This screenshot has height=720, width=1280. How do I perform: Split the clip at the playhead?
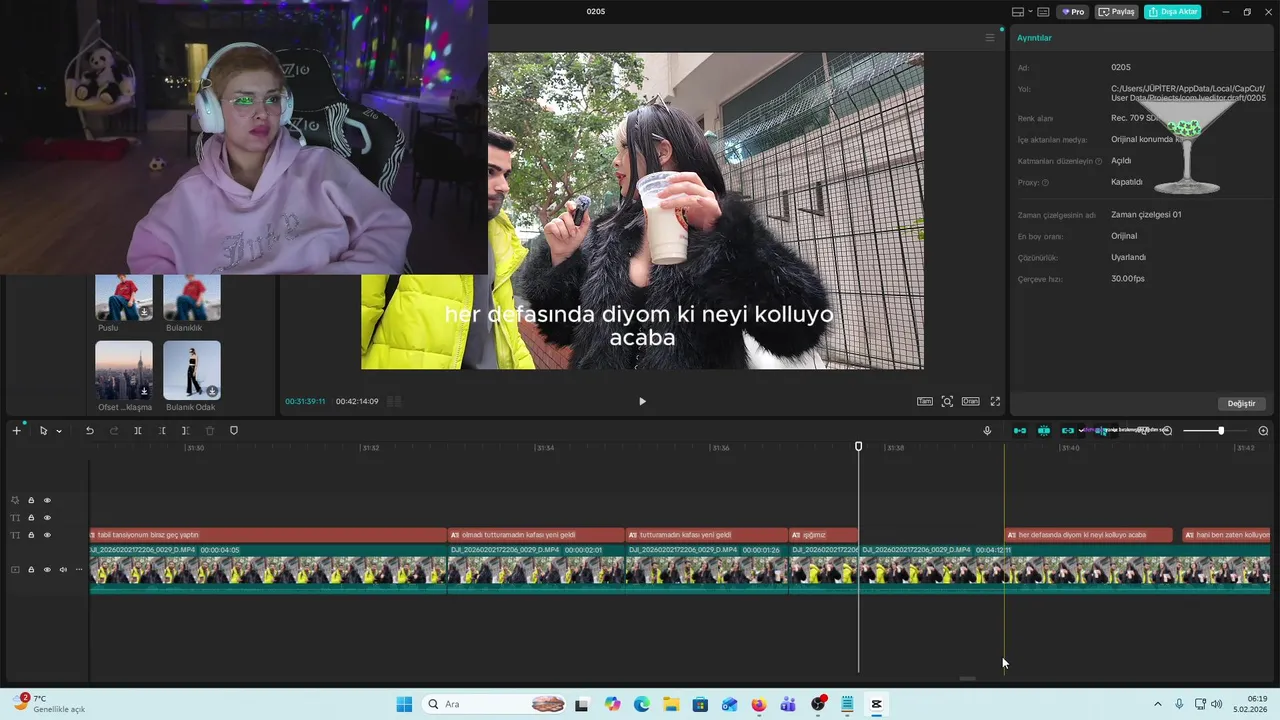click(137, 431)
